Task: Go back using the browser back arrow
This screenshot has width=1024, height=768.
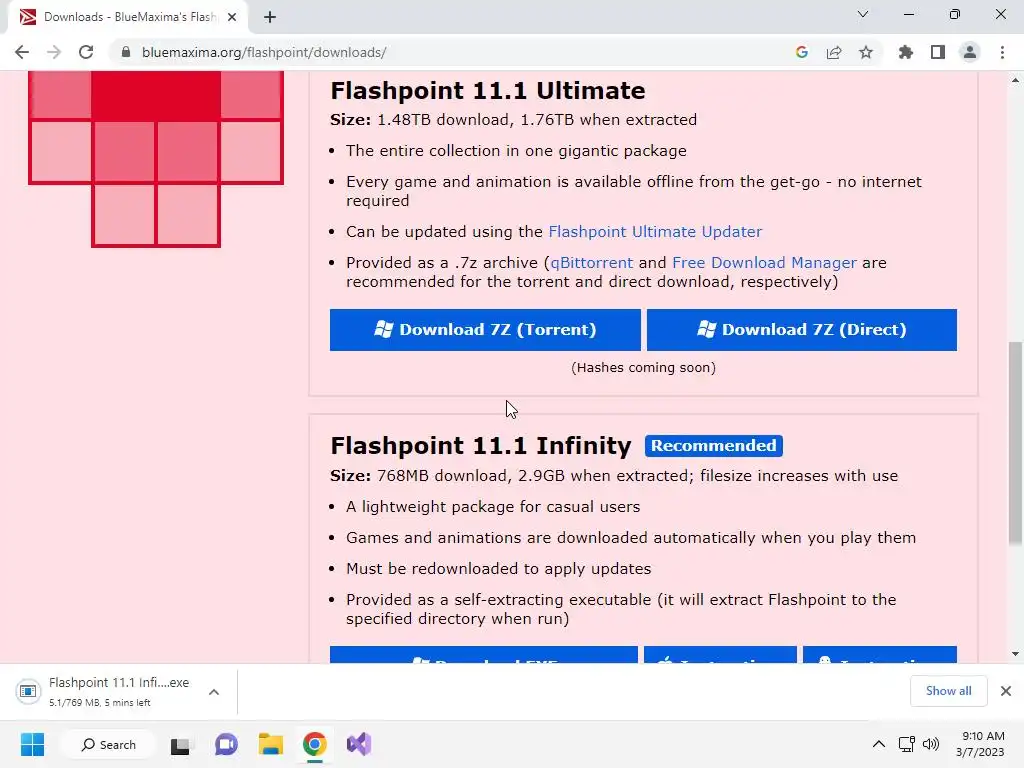Action: pyautogui.click(x=22, y=52)
